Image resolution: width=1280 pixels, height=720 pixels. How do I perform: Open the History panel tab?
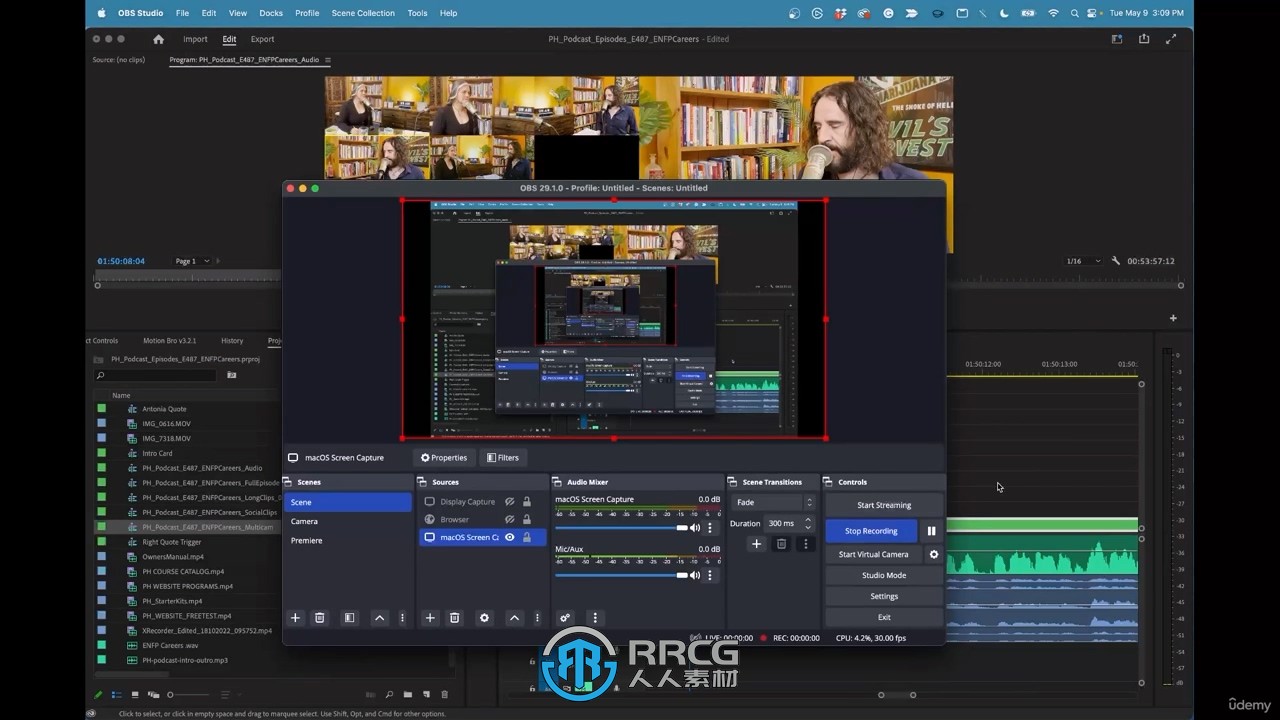point(232,341)
